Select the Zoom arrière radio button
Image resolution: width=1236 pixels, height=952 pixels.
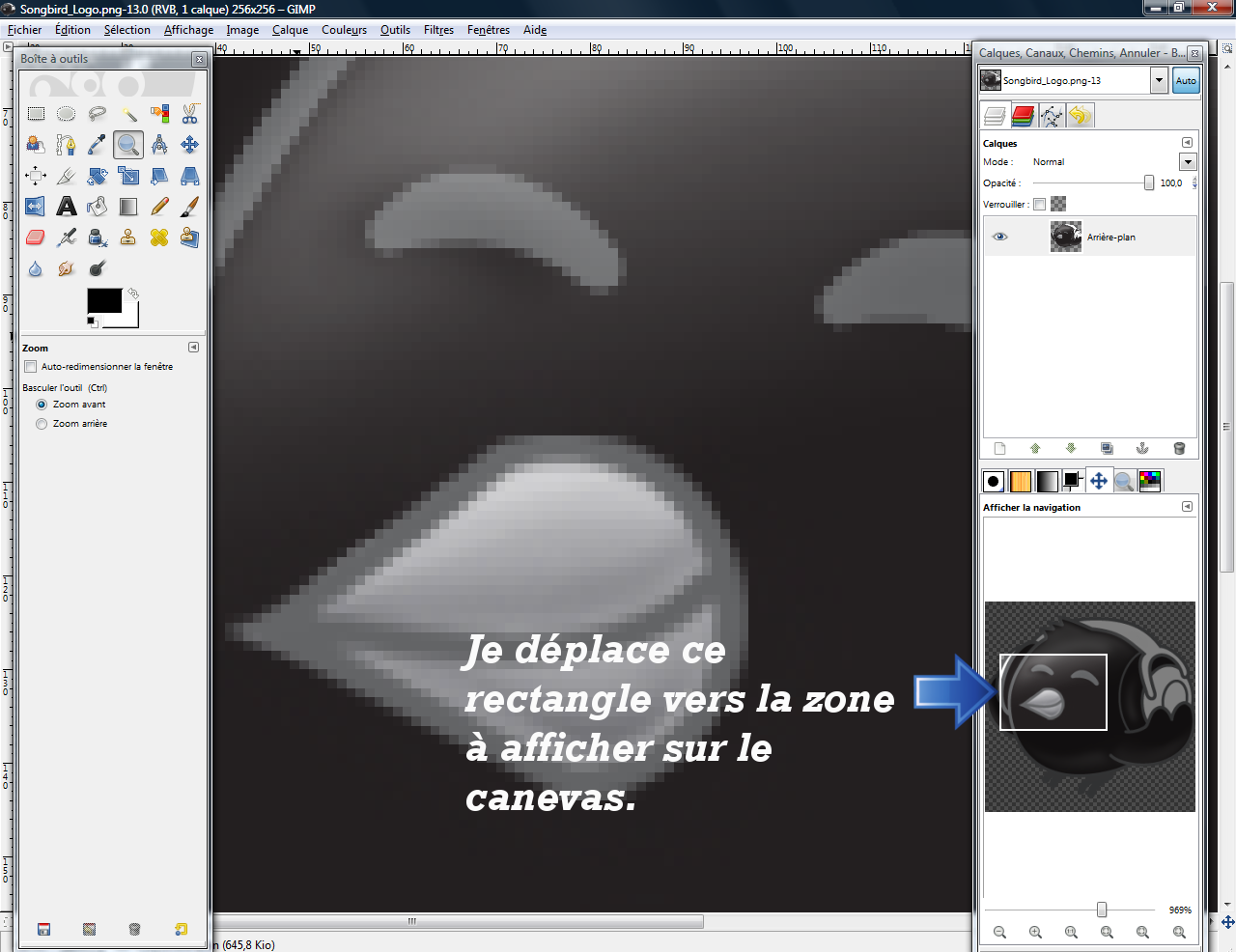42,424
